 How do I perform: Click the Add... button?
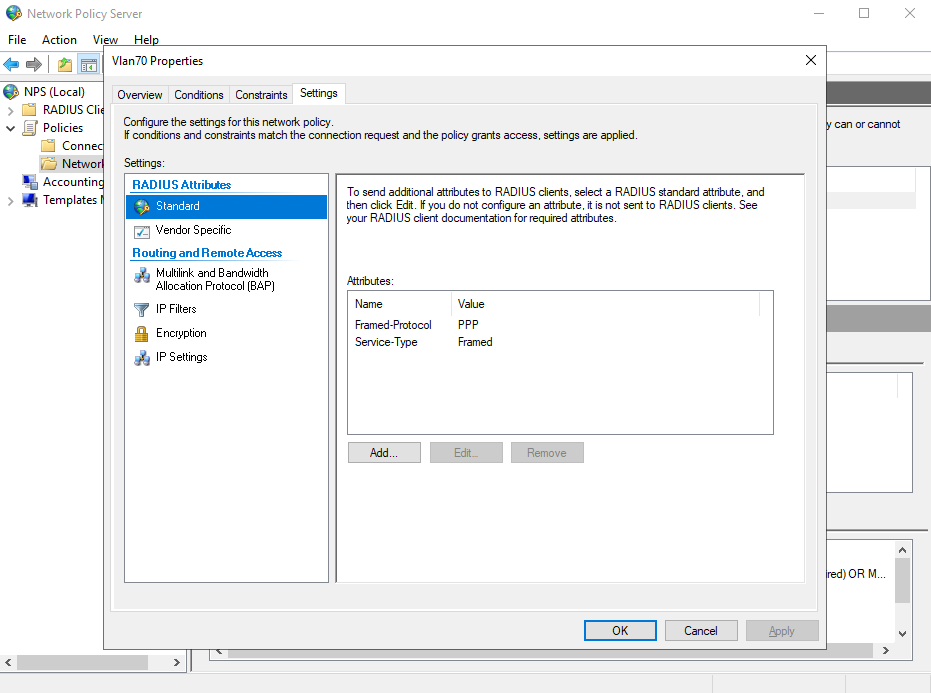[384, 452]
